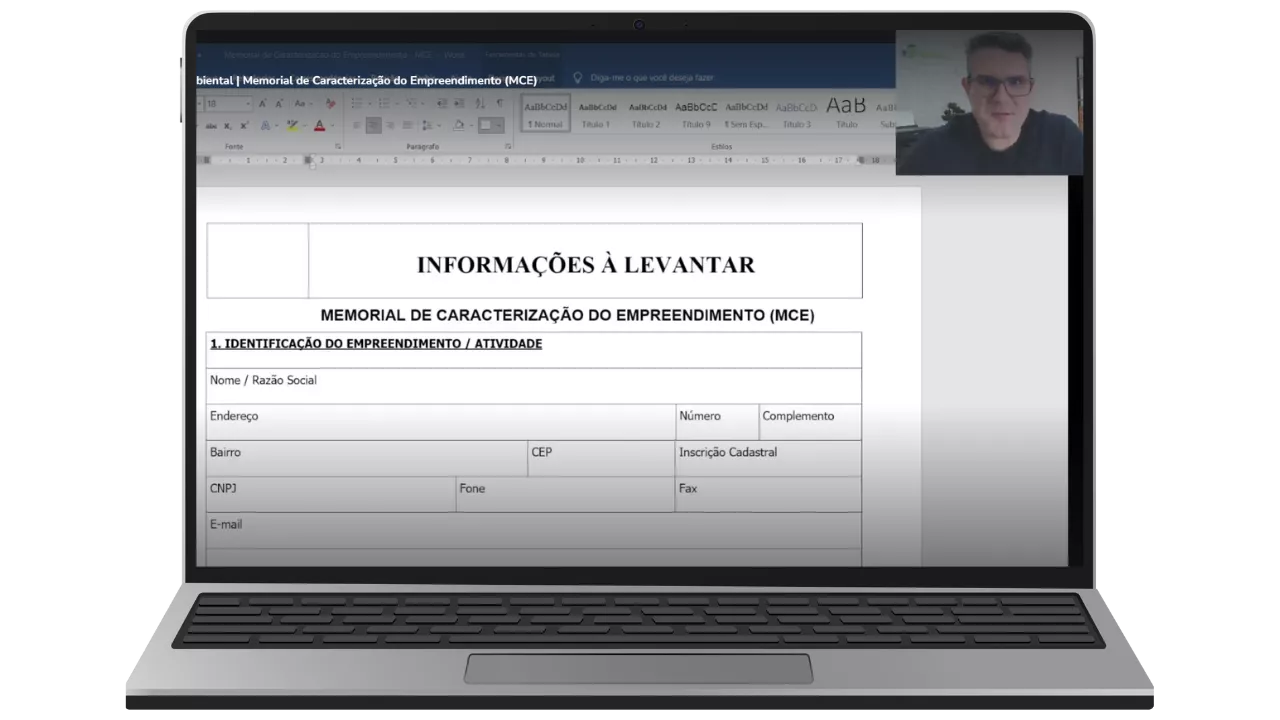
Task: Choose the Título 9 style
Action: click(x=696, y=113)
